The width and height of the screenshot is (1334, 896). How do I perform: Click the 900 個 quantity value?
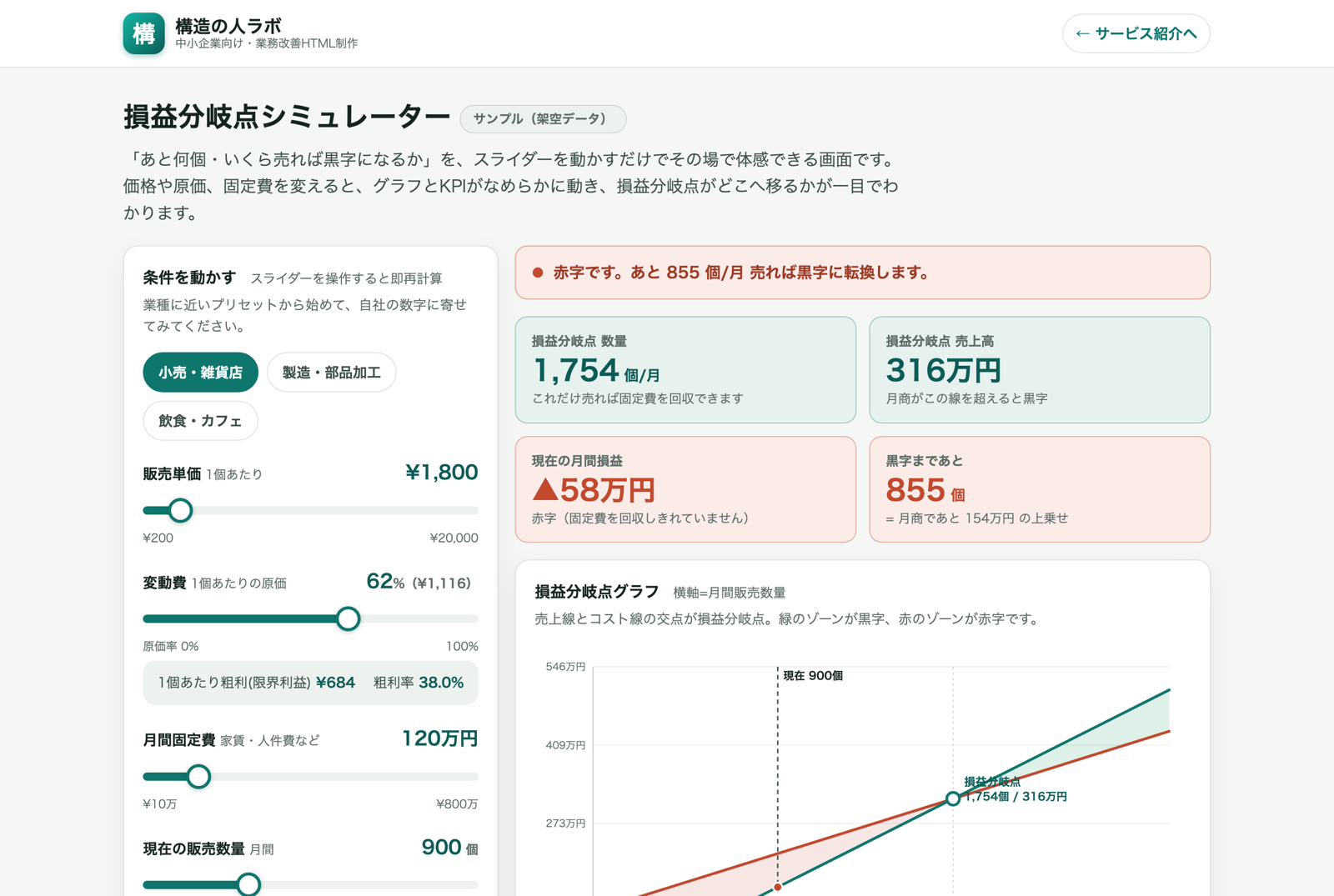point(449,848)
